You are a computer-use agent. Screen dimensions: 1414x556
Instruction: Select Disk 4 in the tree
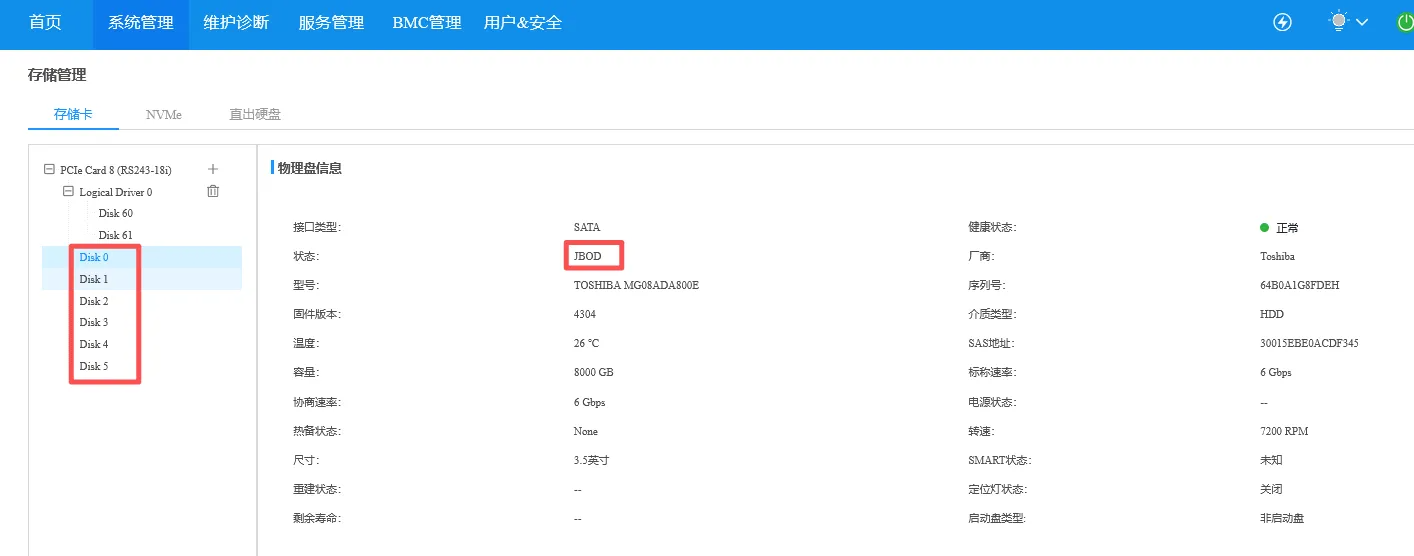point(94,344)
